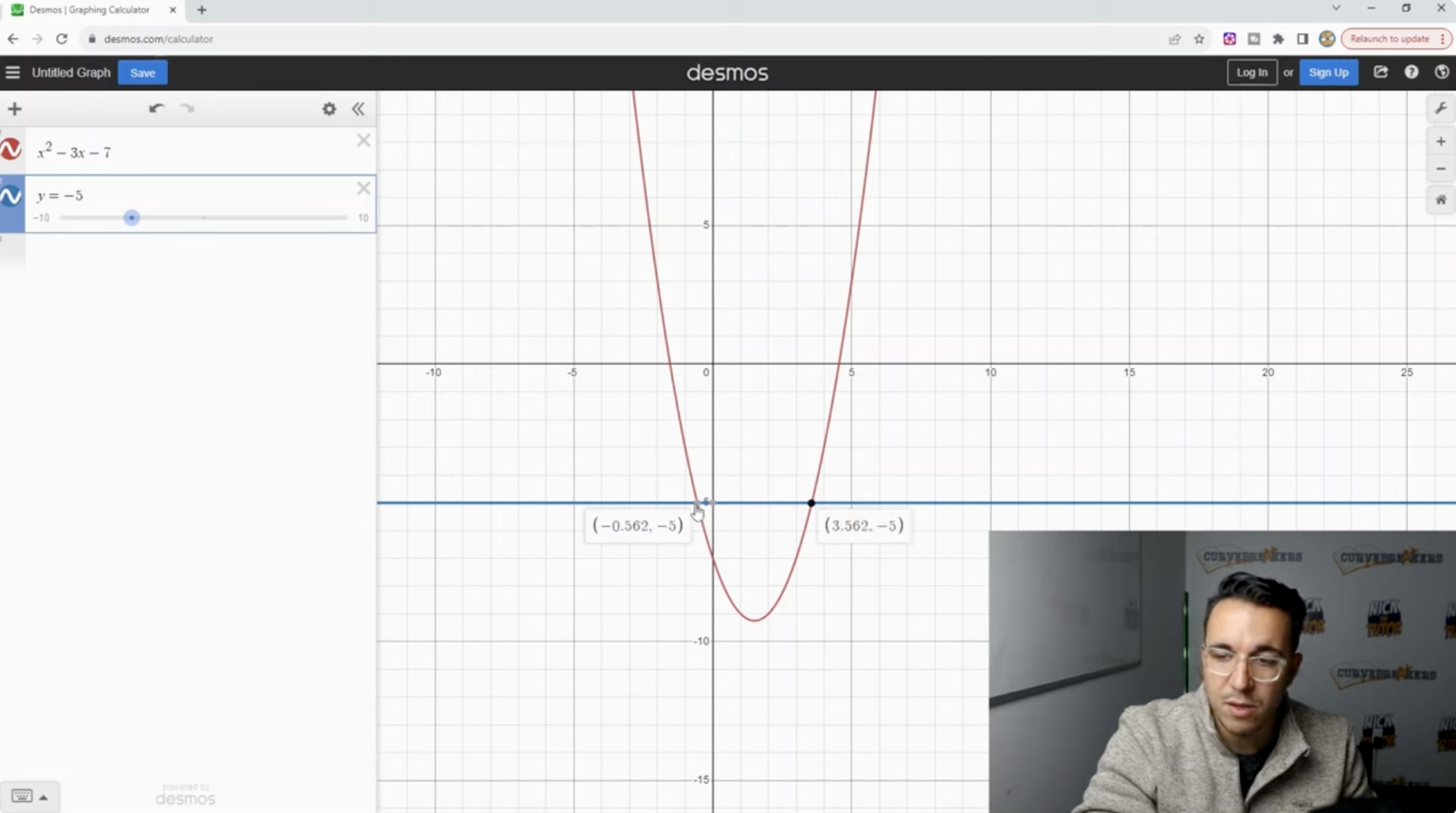The image size is (1456, 813).
Task: Click the y=-5 slider track
Action: coord(204,217)
